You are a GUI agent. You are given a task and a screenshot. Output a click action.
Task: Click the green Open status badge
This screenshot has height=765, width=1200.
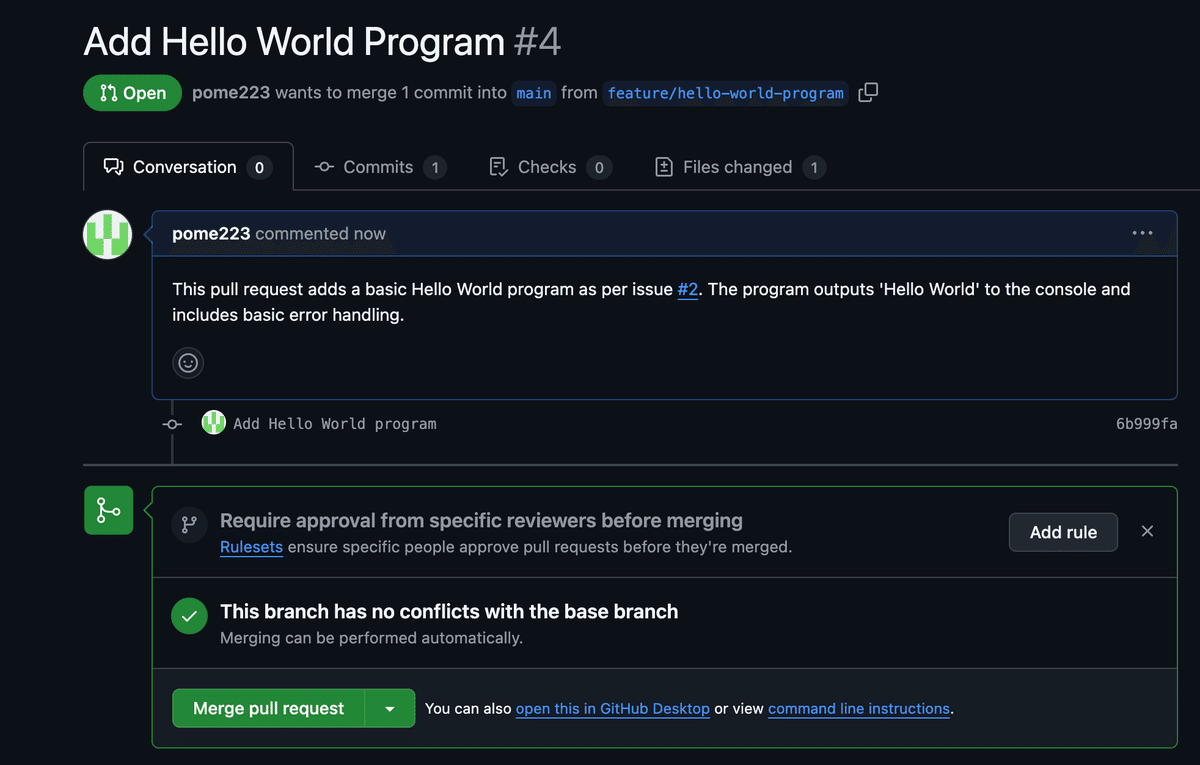[132, 92]
